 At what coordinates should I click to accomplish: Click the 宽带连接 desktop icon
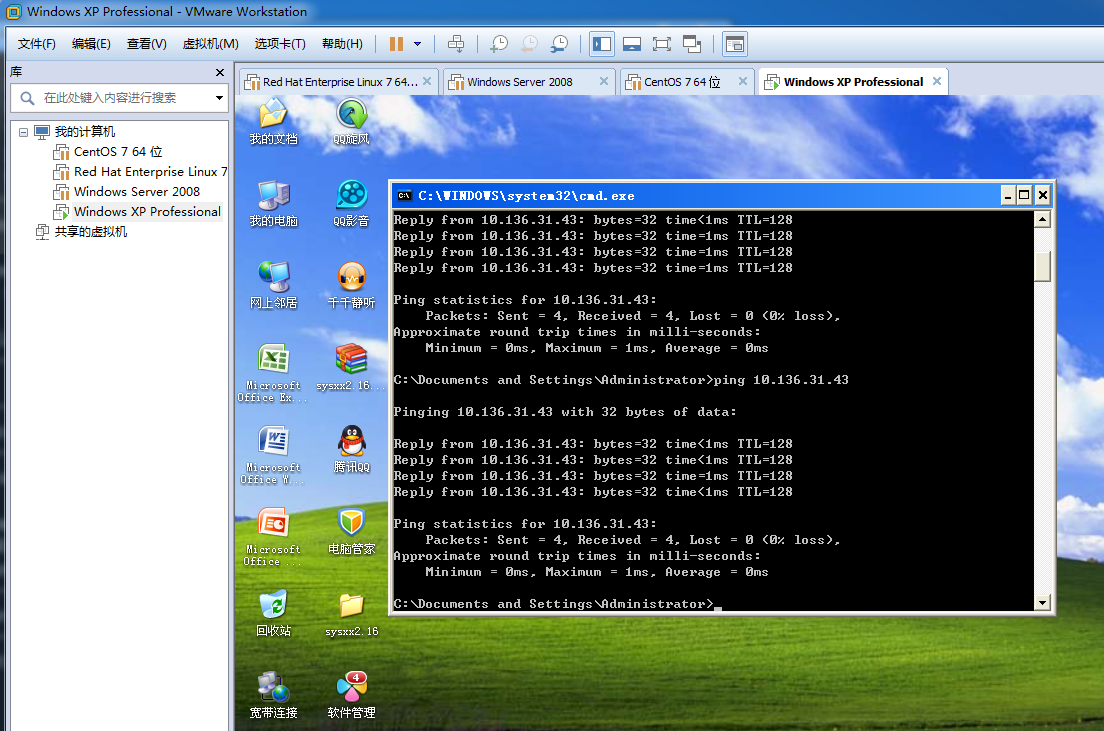click(273, 694)
